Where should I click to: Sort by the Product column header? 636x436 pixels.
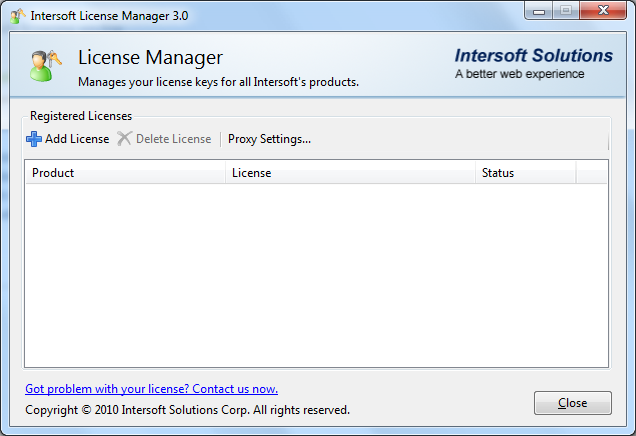point(125,173)
